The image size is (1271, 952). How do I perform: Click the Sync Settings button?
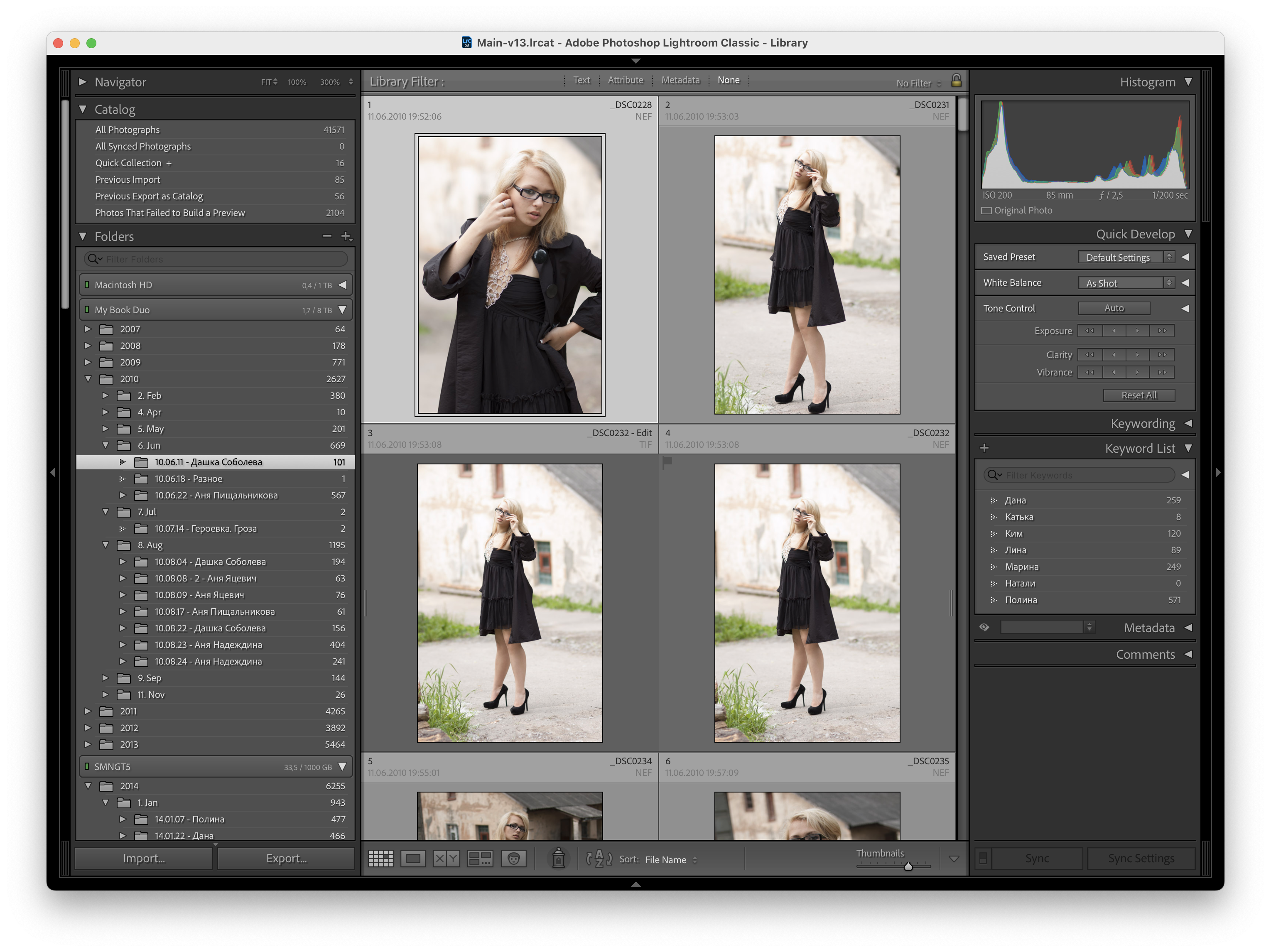[1141, 859]
